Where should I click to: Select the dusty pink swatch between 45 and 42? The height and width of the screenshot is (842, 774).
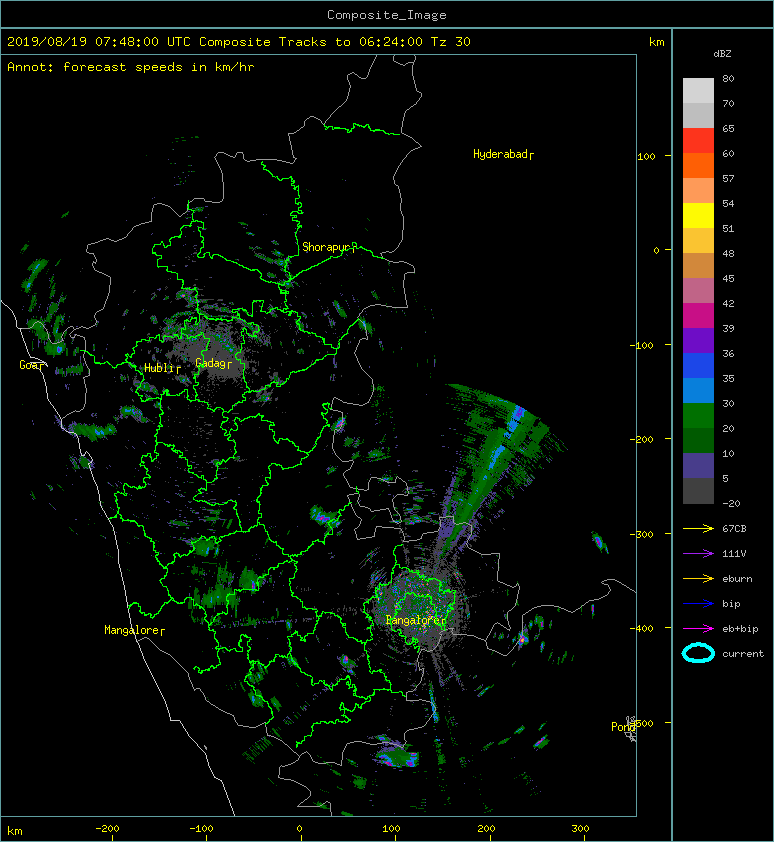[698, 291]
